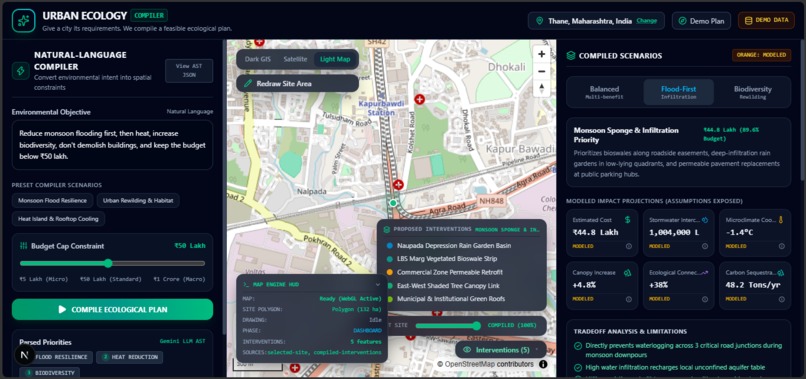Click the tree icon on Carbon Sequestration card
The image size is (806, 379).
click(x=780, y=273)
